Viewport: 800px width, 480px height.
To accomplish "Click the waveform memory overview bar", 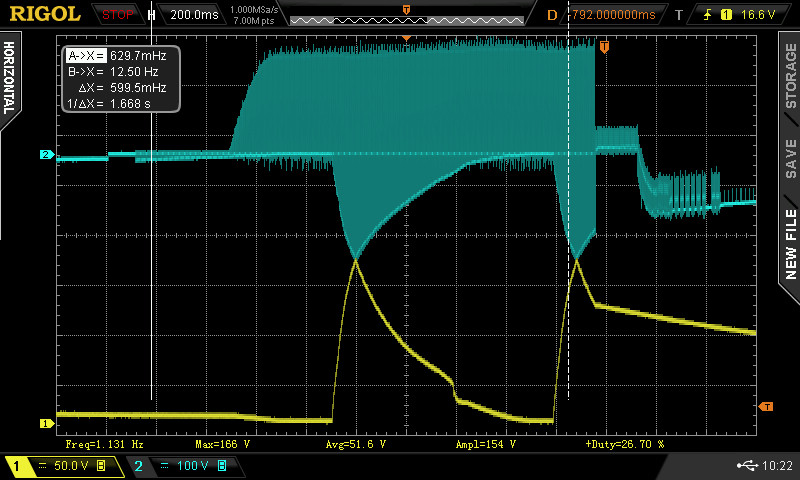I will 407,20.
